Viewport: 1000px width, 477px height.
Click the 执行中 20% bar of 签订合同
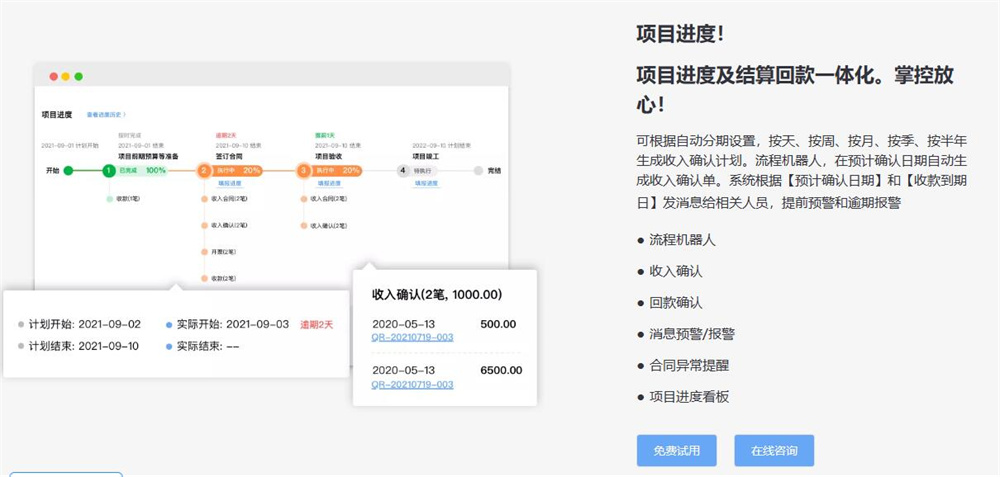239,171
